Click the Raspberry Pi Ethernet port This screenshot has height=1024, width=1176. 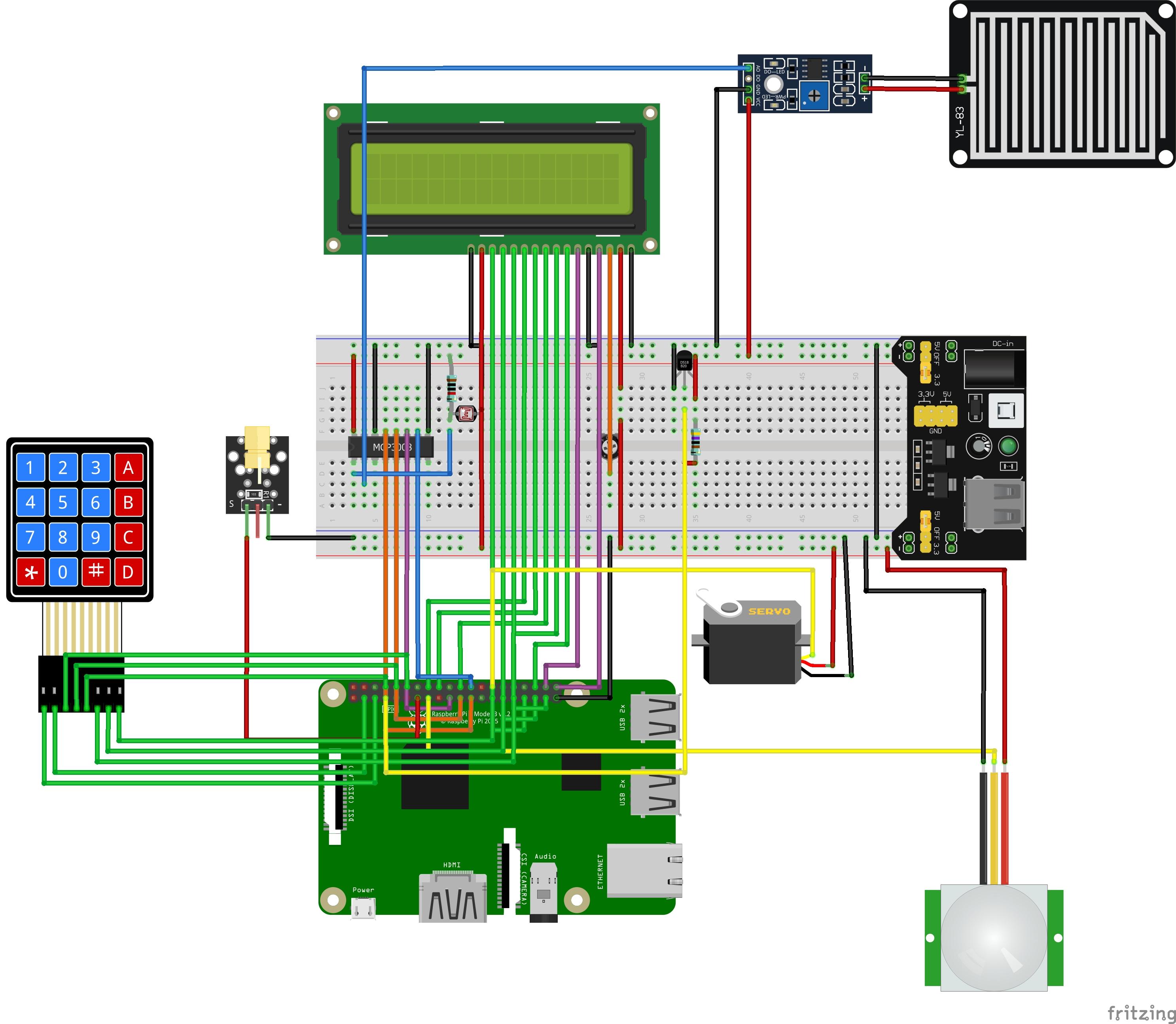[645, 871]
